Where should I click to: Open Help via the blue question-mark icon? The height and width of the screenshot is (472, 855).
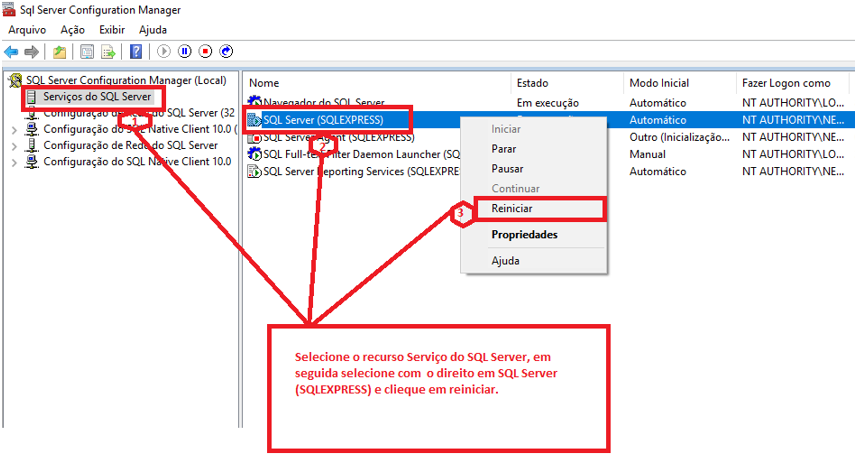tap(136, 52)
